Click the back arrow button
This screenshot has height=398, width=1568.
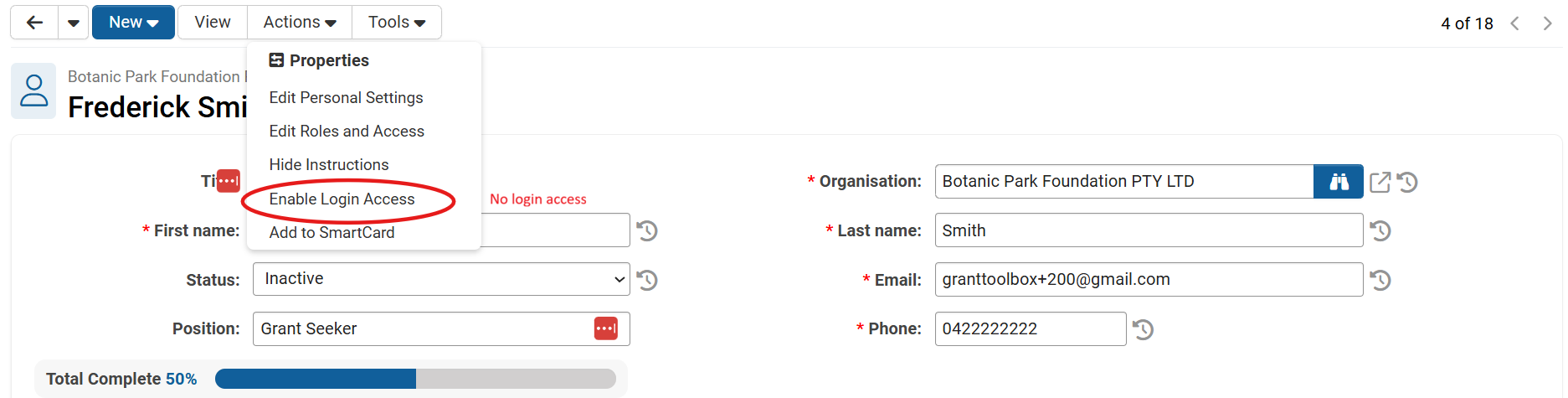click(x=34, y=23)
